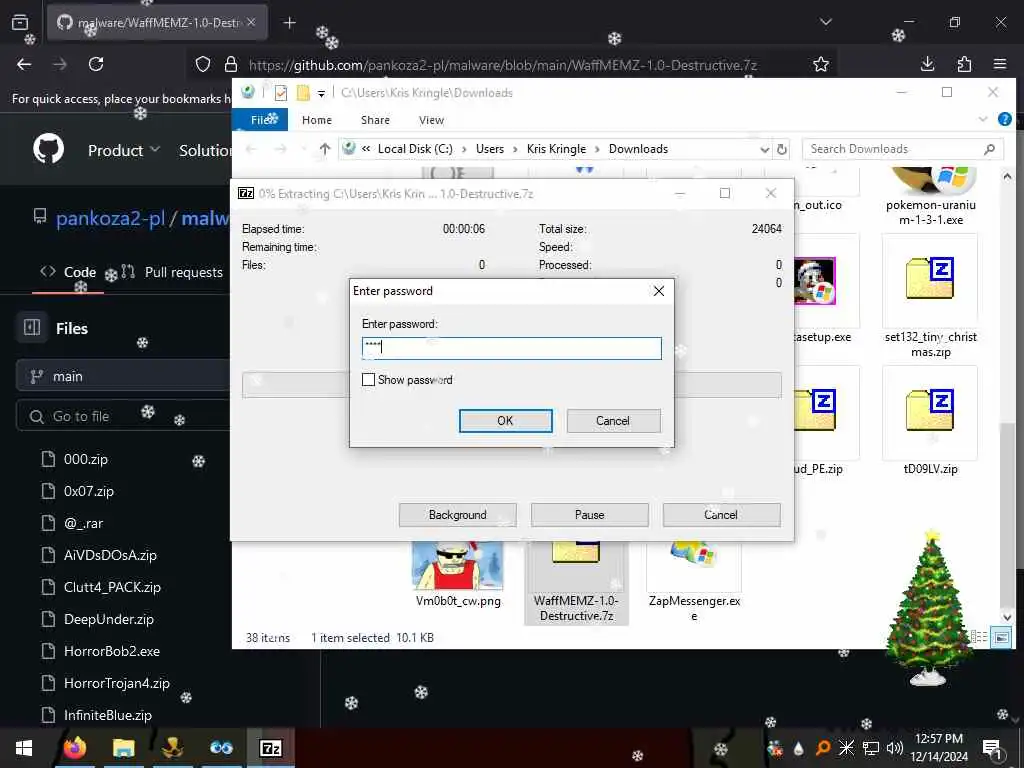Select pokemon-uranium-1-3-1.exe file
Screen dimensions: 1024x768
click(931, 196)
